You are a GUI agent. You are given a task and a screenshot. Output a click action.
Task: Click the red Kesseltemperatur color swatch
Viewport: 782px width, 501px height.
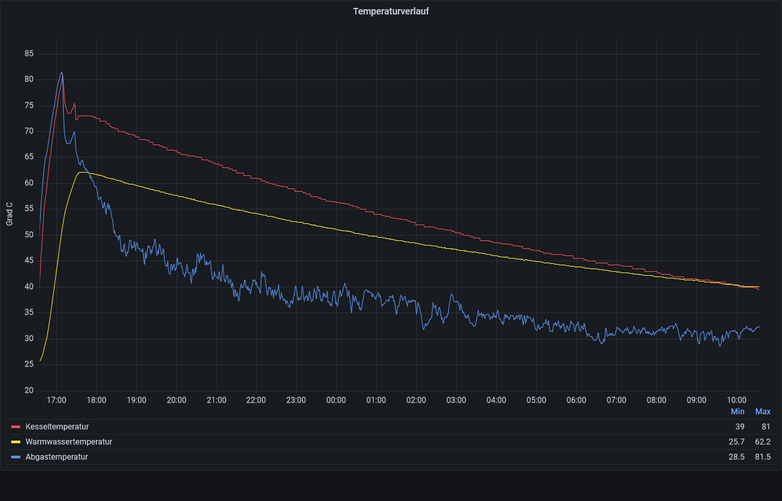[x=15, y=427]
